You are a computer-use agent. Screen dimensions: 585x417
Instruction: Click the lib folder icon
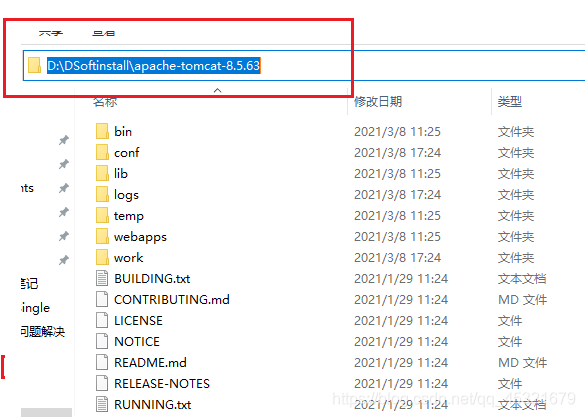tap(102, 173)
